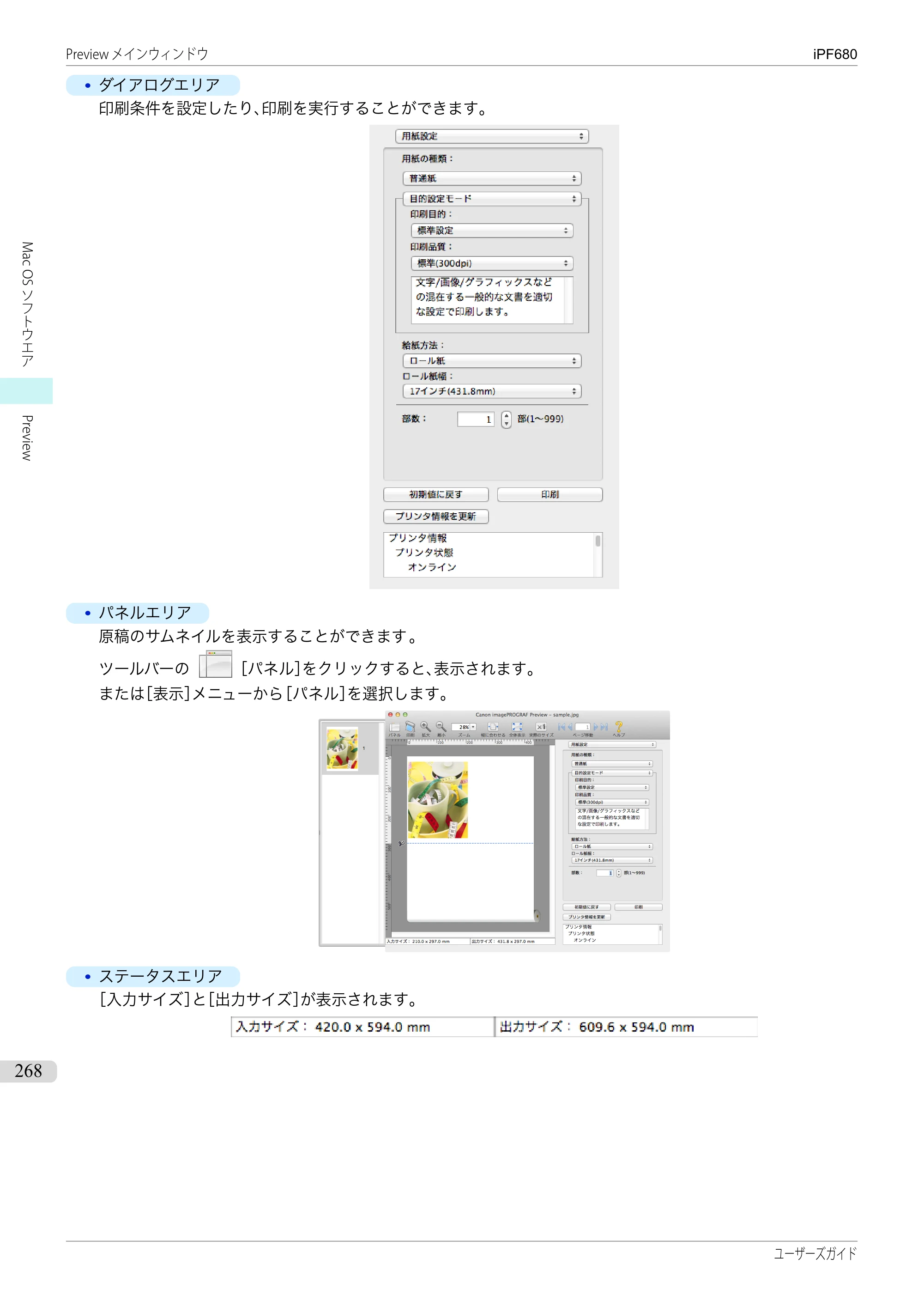Click the 幅に合わせる fit-width icon
The height and width of the screenshot is (1307, 924).
point(493,727)
